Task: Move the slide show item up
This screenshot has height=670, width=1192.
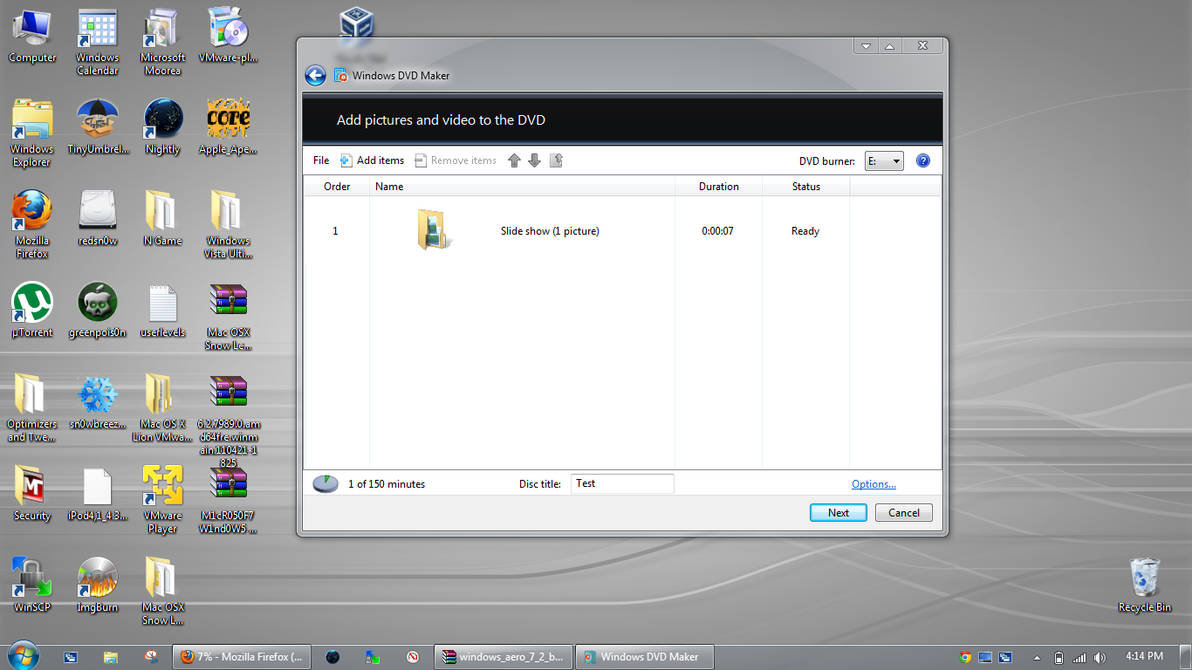Action: (514, 160)
